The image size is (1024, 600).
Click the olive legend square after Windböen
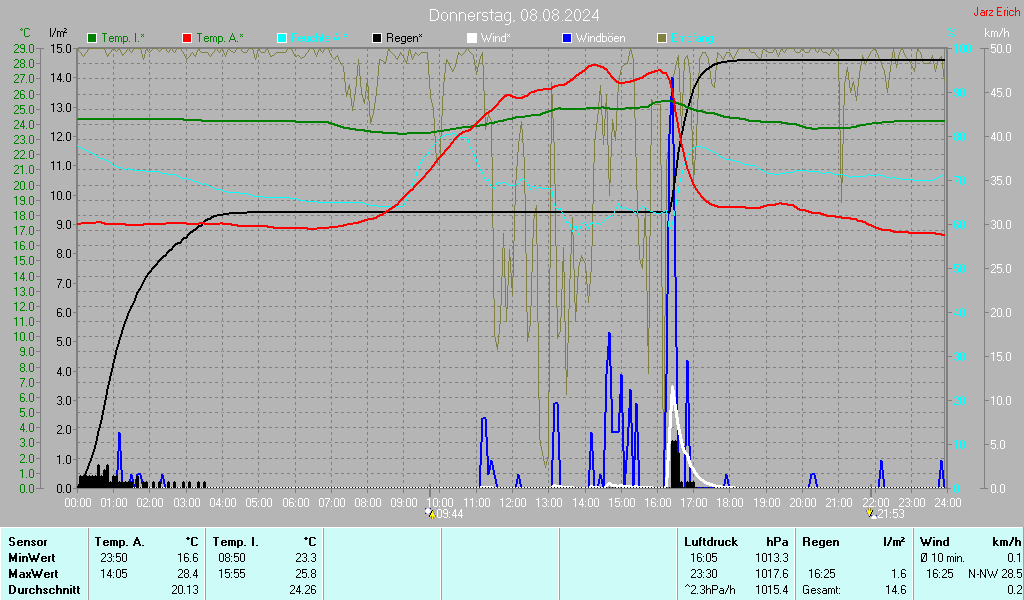[662, 38]
